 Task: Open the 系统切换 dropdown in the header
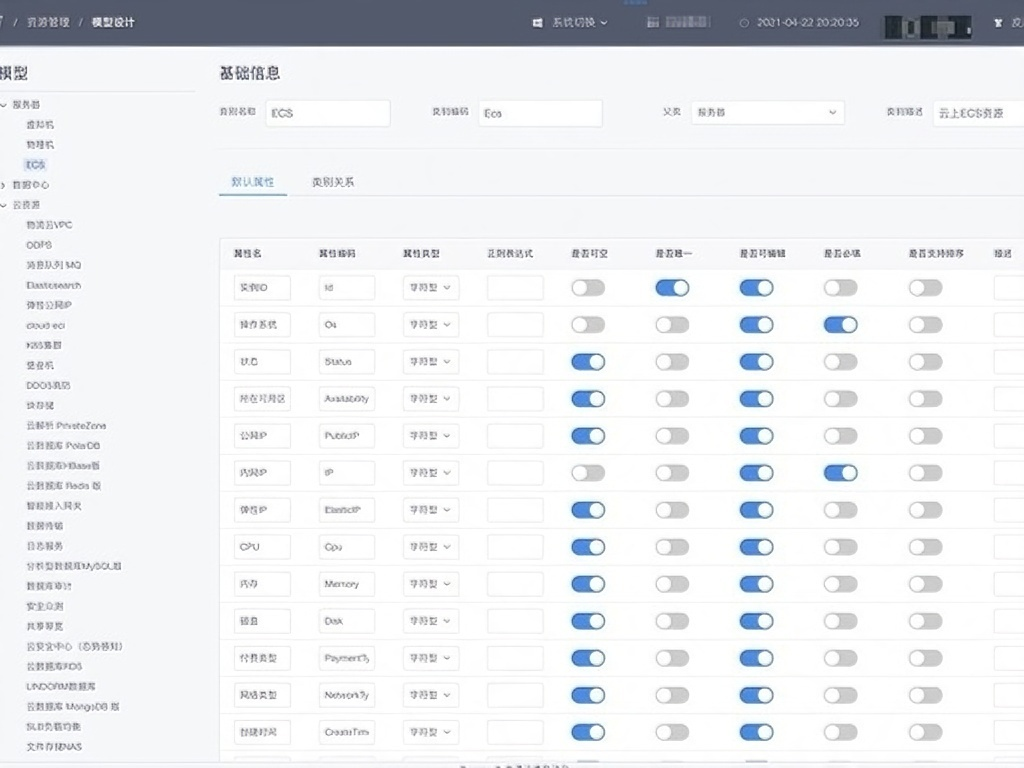tap(580, 23)
